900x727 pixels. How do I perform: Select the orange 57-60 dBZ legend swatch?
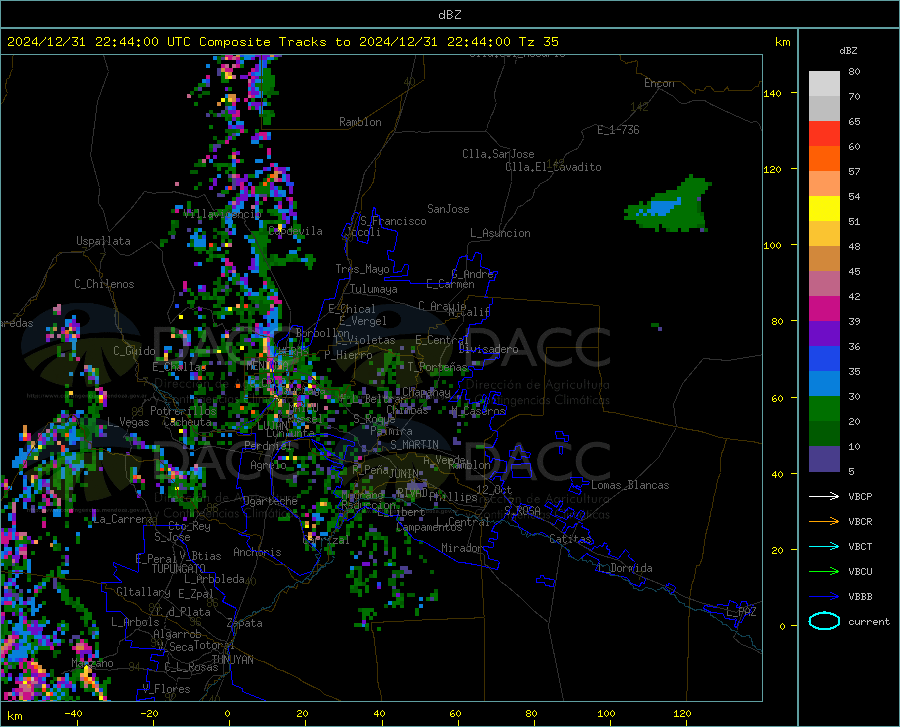click(x=824, y=159)
